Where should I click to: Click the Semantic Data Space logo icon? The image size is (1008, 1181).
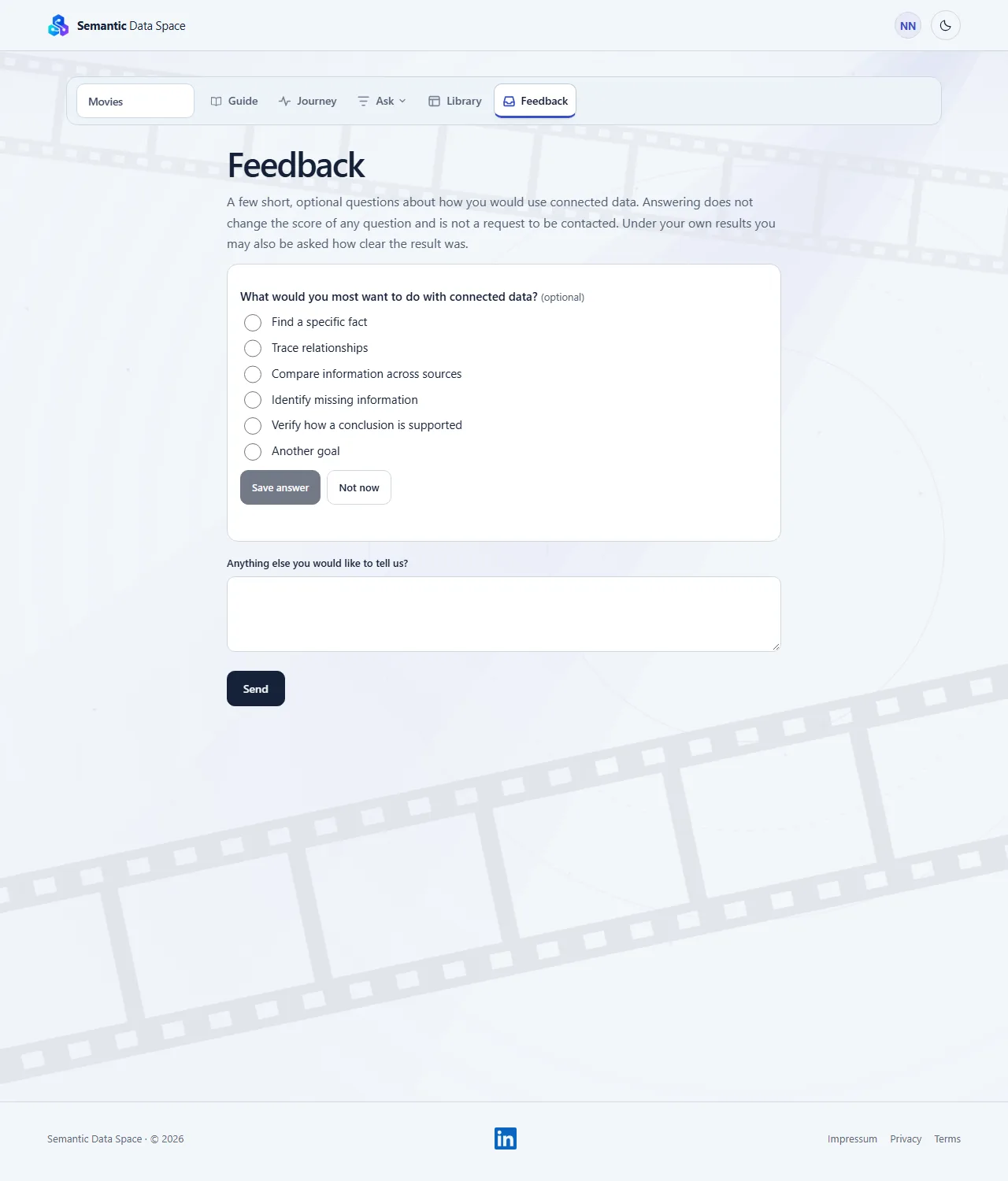click(x=58, y=25)
